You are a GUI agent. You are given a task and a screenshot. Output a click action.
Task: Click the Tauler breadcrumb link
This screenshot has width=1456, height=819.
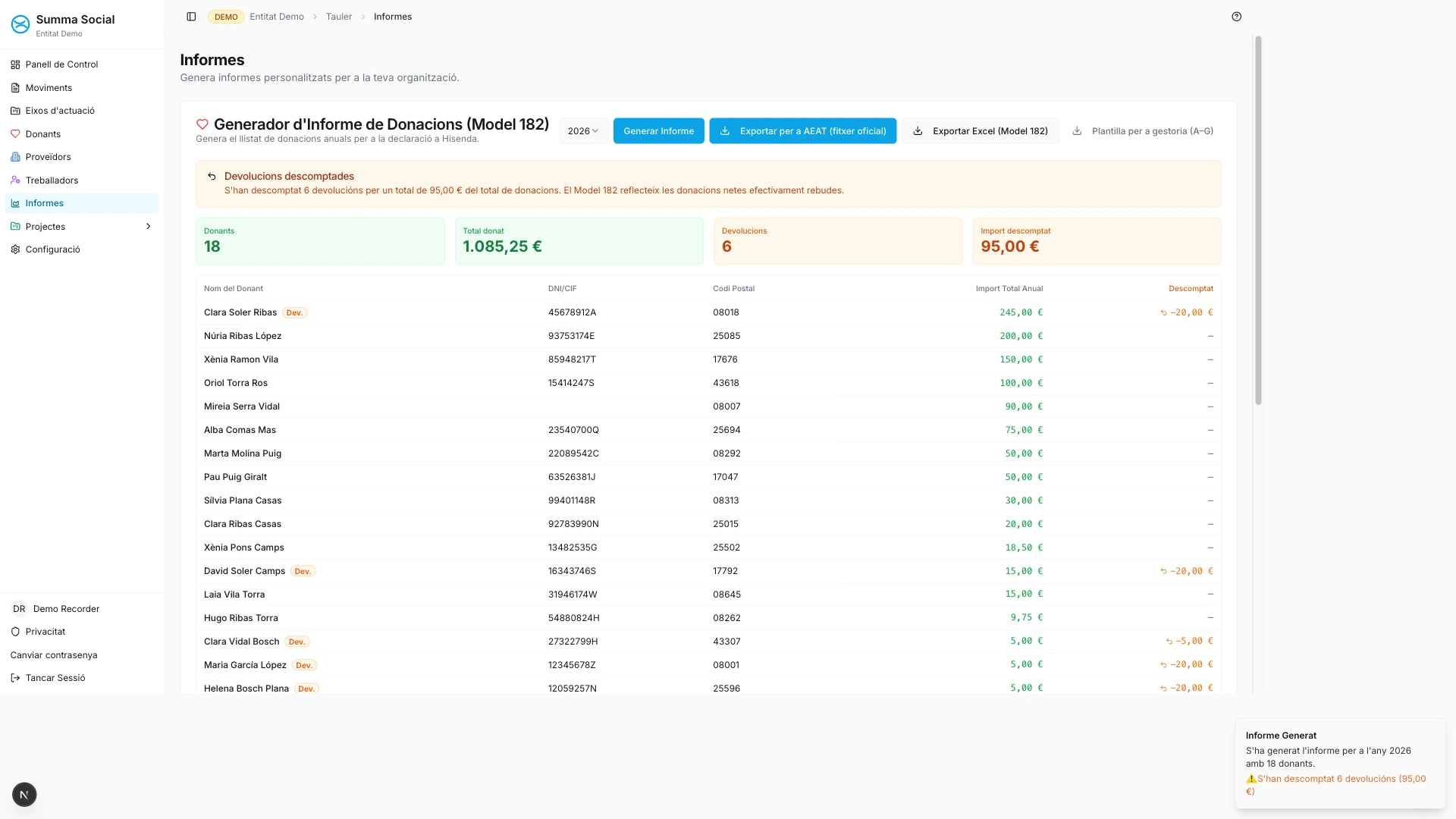[339, 17]
